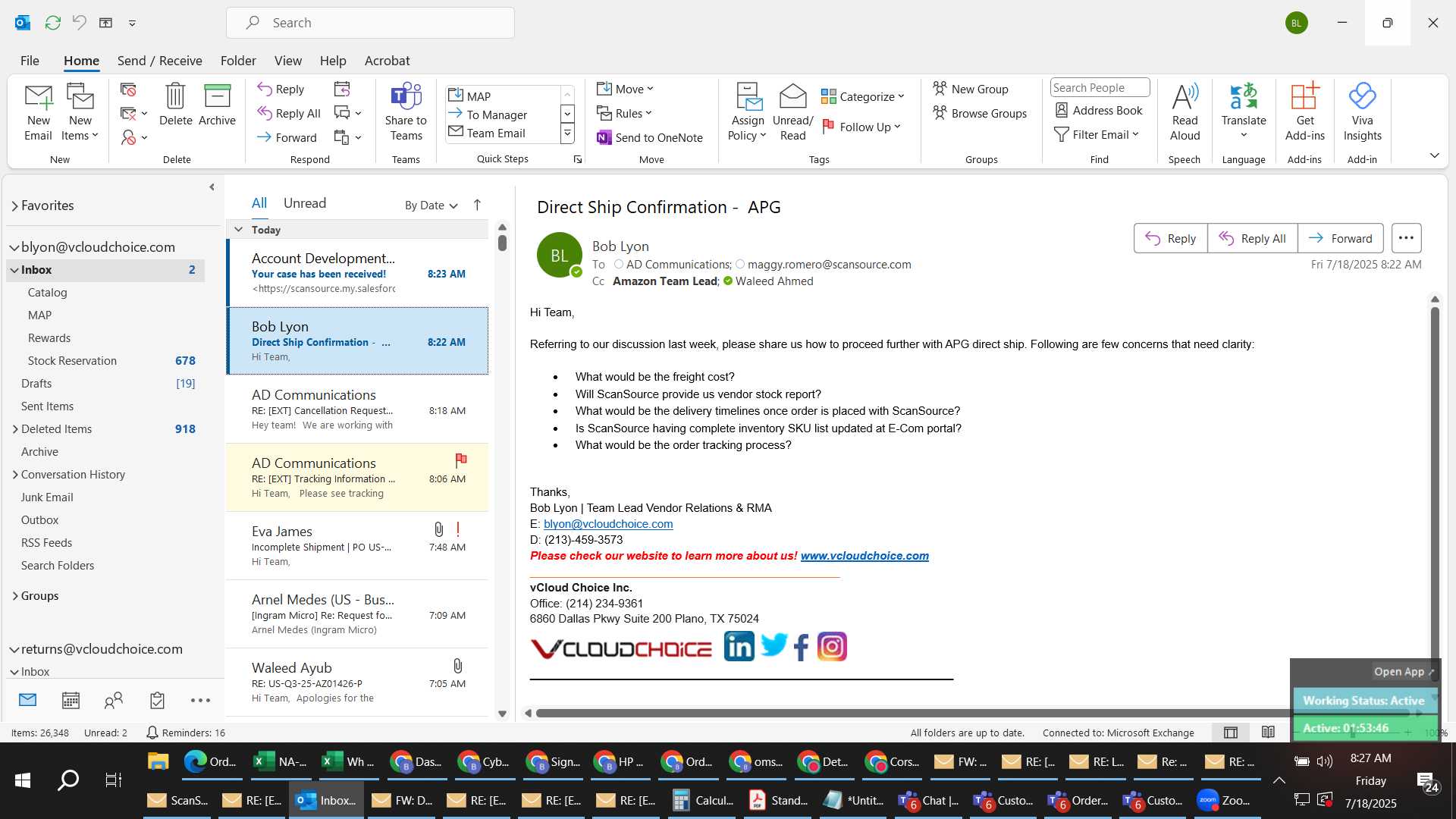
Task: Click the Send/Receive sync icon in title bar
Action: (x=52, y=23)
